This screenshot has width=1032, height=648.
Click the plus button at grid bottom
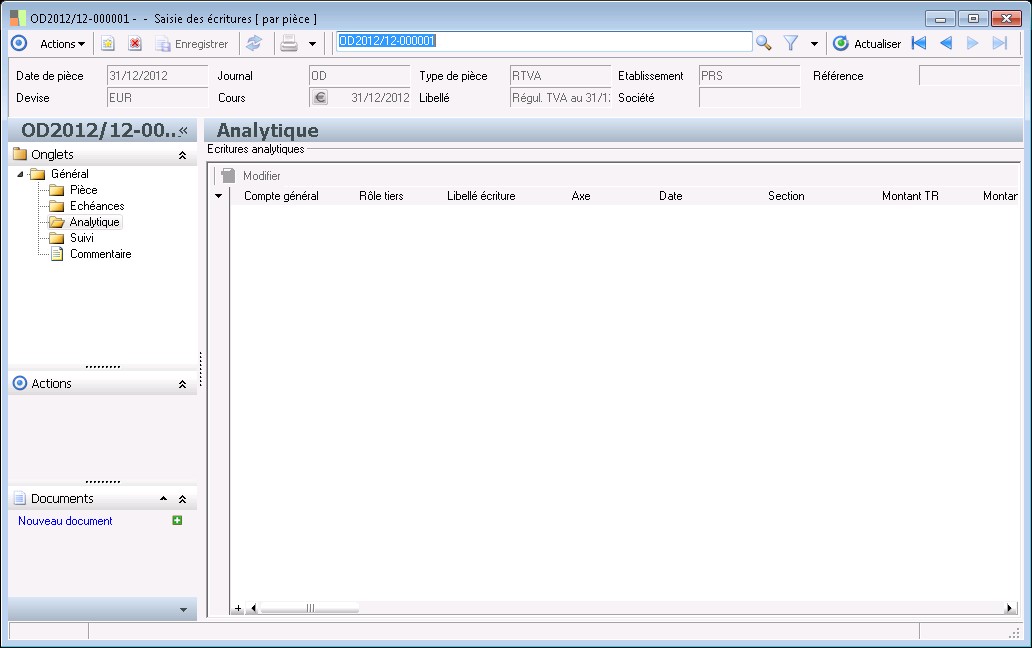pyautogui.click(x=238, y=609)
